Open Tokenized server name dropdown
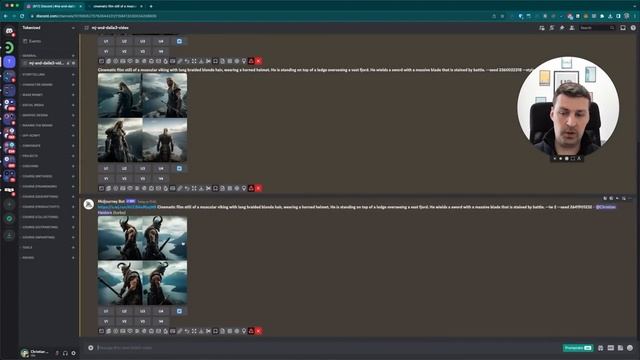640x360 pixels. [48, 28]
